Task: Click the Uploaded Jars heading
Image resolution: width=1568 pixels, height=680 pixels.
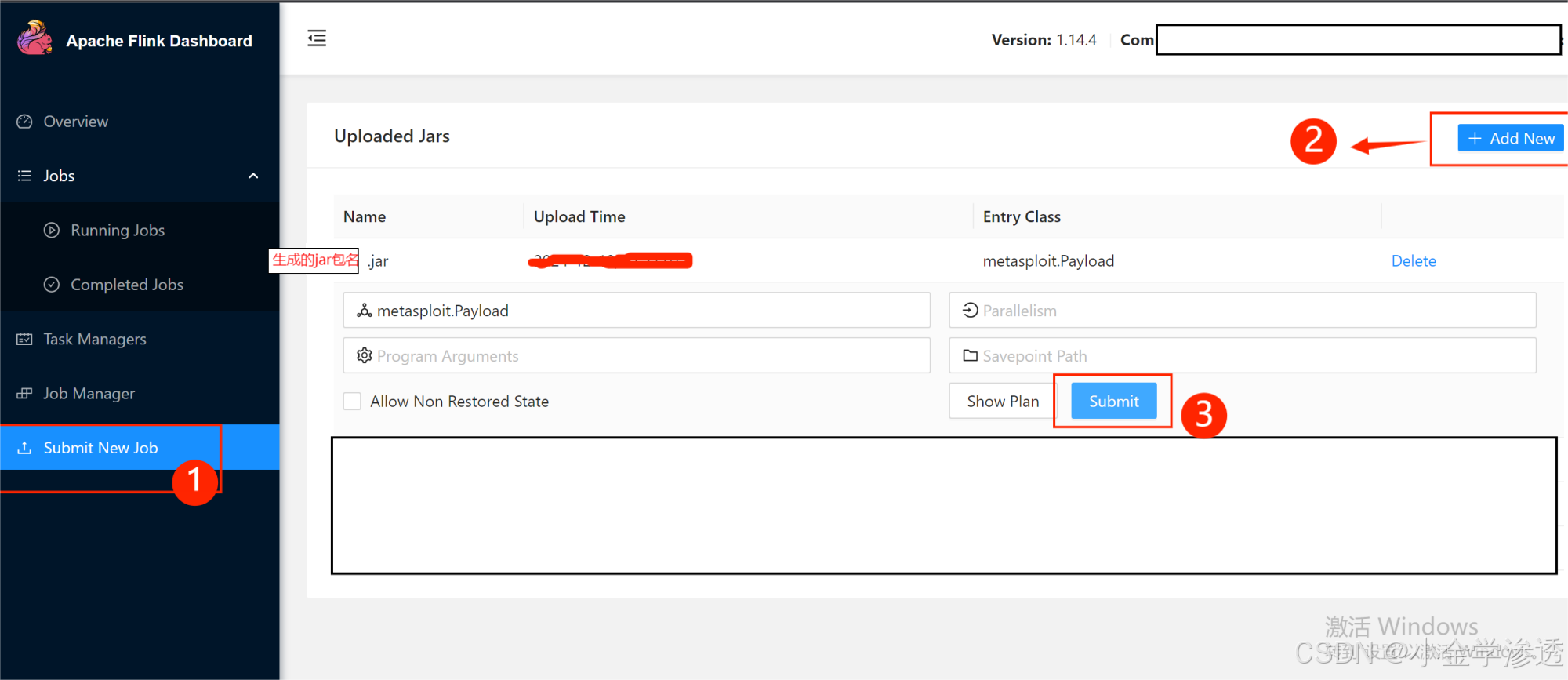Action: 392,136
